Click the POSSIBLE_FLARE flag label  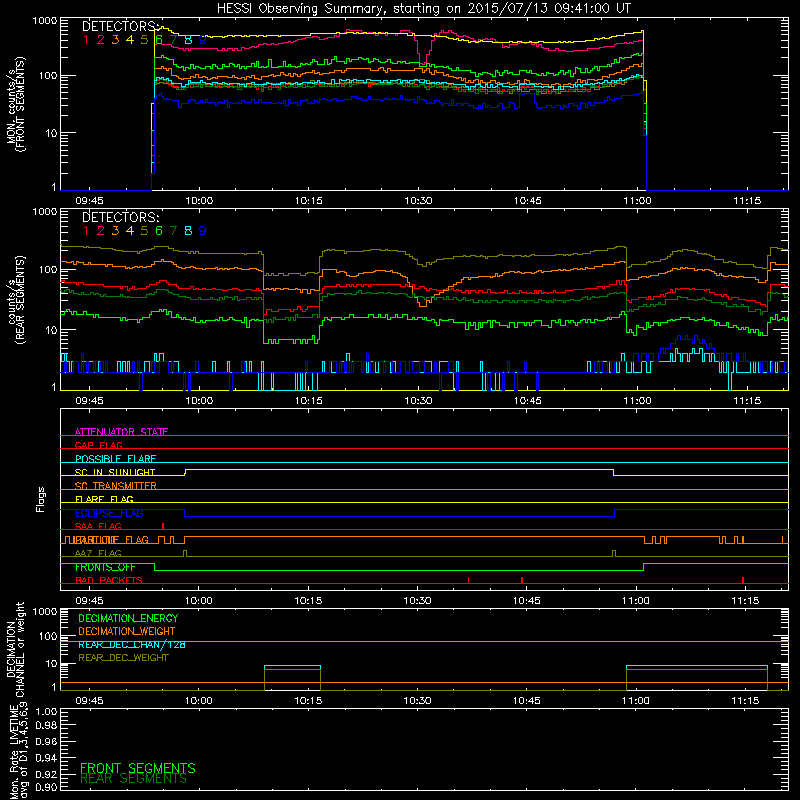115,459
